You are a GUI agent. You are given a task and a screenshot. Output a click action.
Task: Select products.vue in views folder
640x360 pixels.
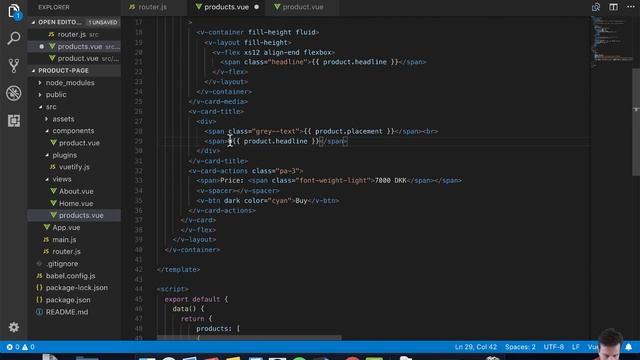[74, 216]
